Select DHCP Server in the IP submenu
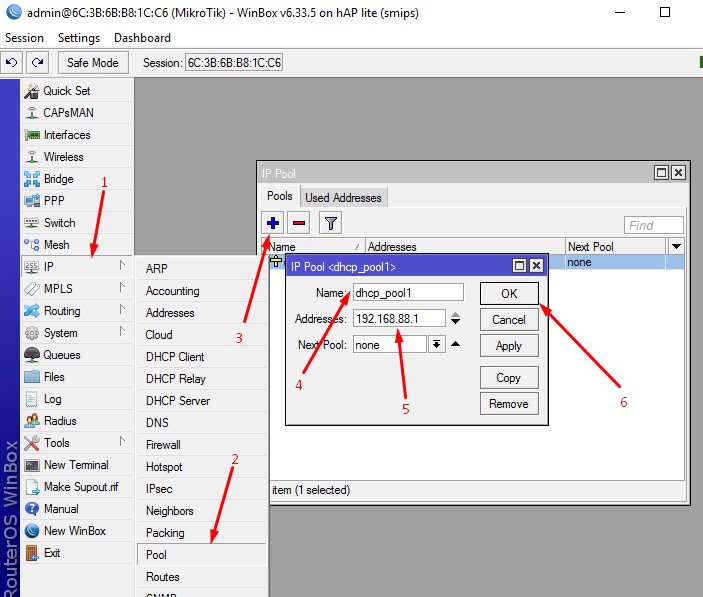The image size is (703, 597). tap(177, 401)
